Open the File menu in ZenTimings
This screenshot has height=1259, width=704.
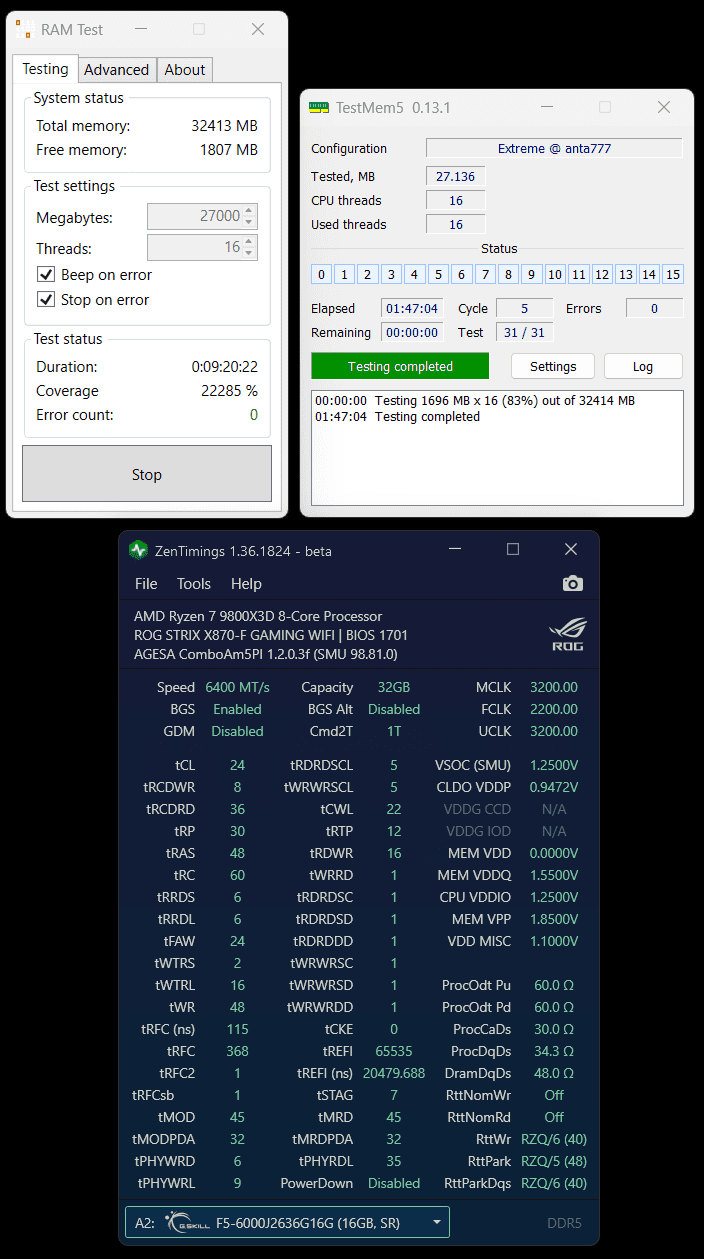click(146, 584)
